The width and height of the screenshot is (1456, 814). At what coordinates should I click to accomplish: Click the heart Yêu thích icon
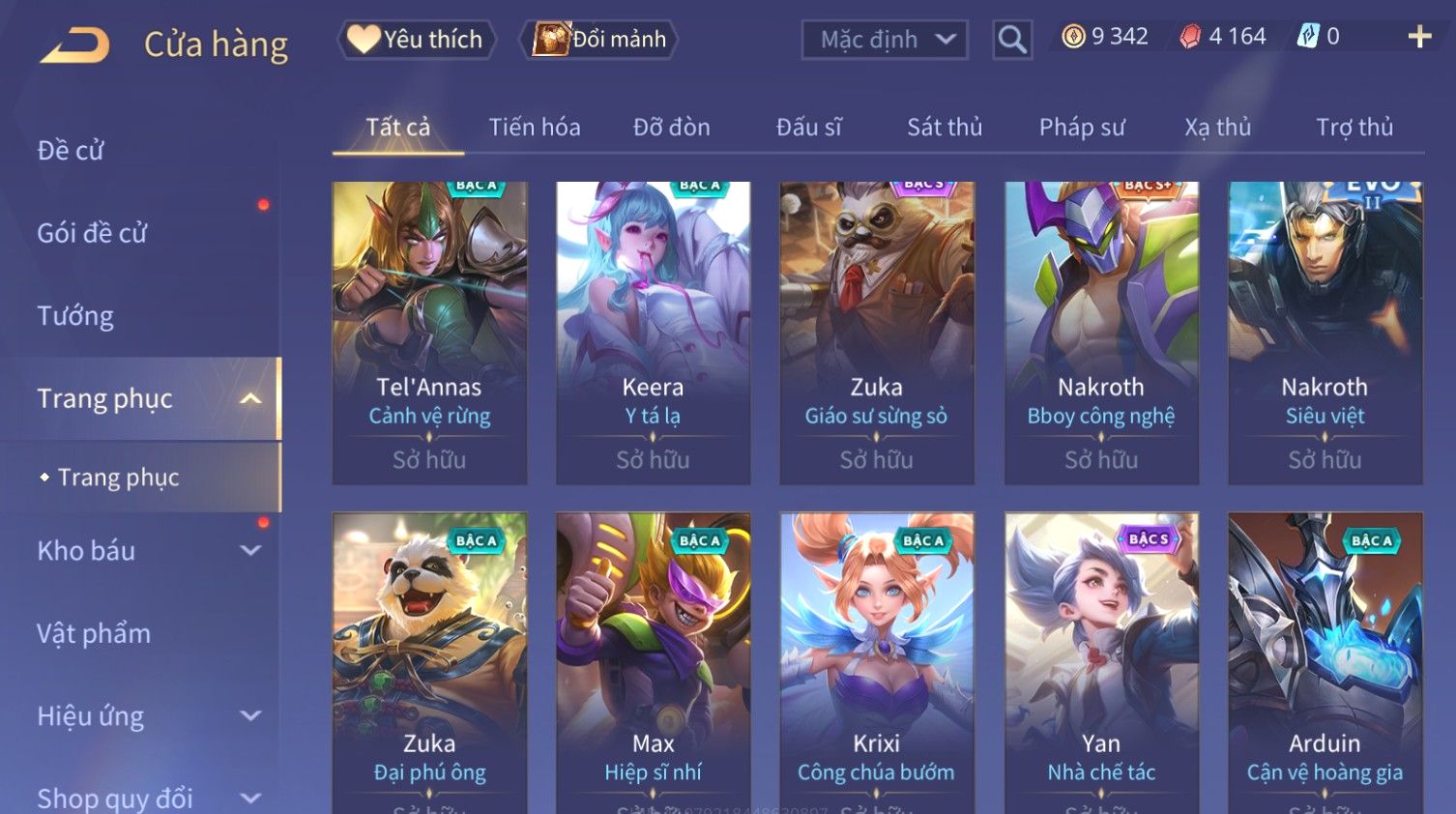(x=364, y=39)
